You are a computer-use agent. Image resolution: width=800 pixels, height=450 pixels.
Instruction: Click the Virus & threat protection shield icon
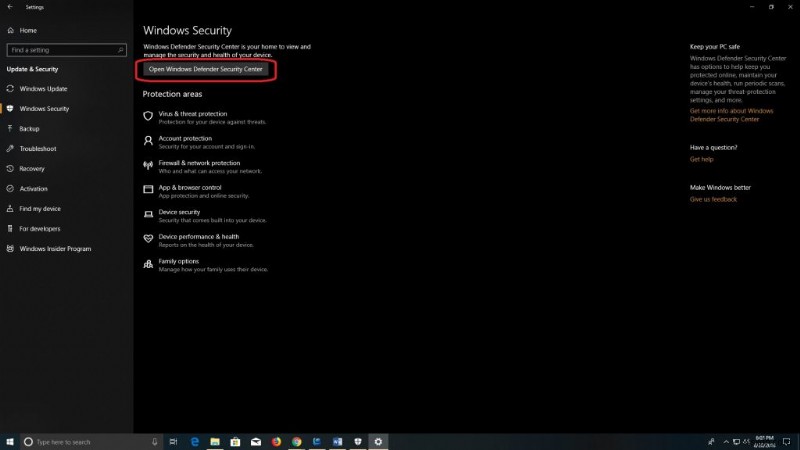(148, 116)
